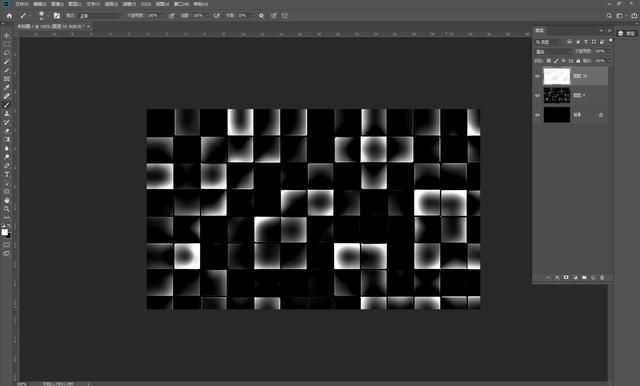
Task: Toggle type layer filter (T) in Layers panel
Action: point(586,42)
